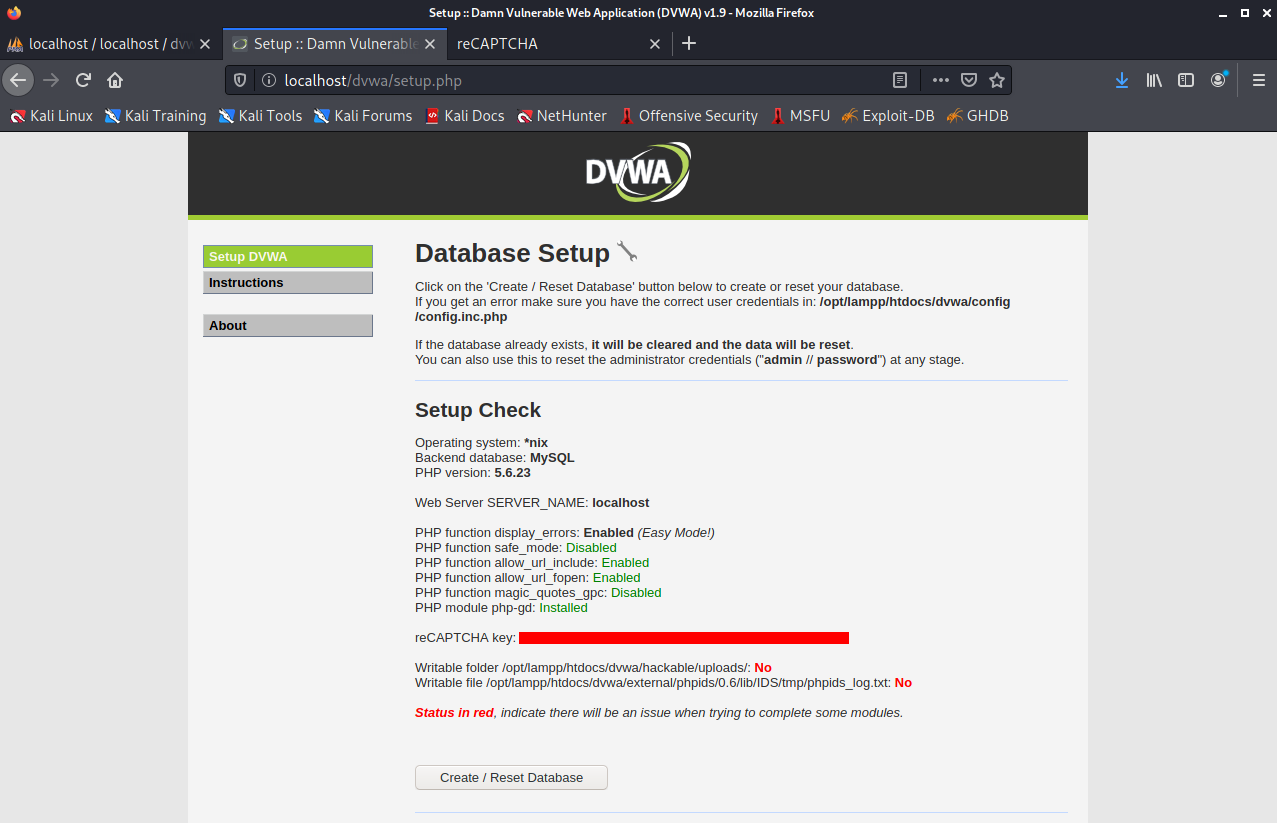
Task: Click the tracking protection shield icon
Action: (x=240, y=80)
